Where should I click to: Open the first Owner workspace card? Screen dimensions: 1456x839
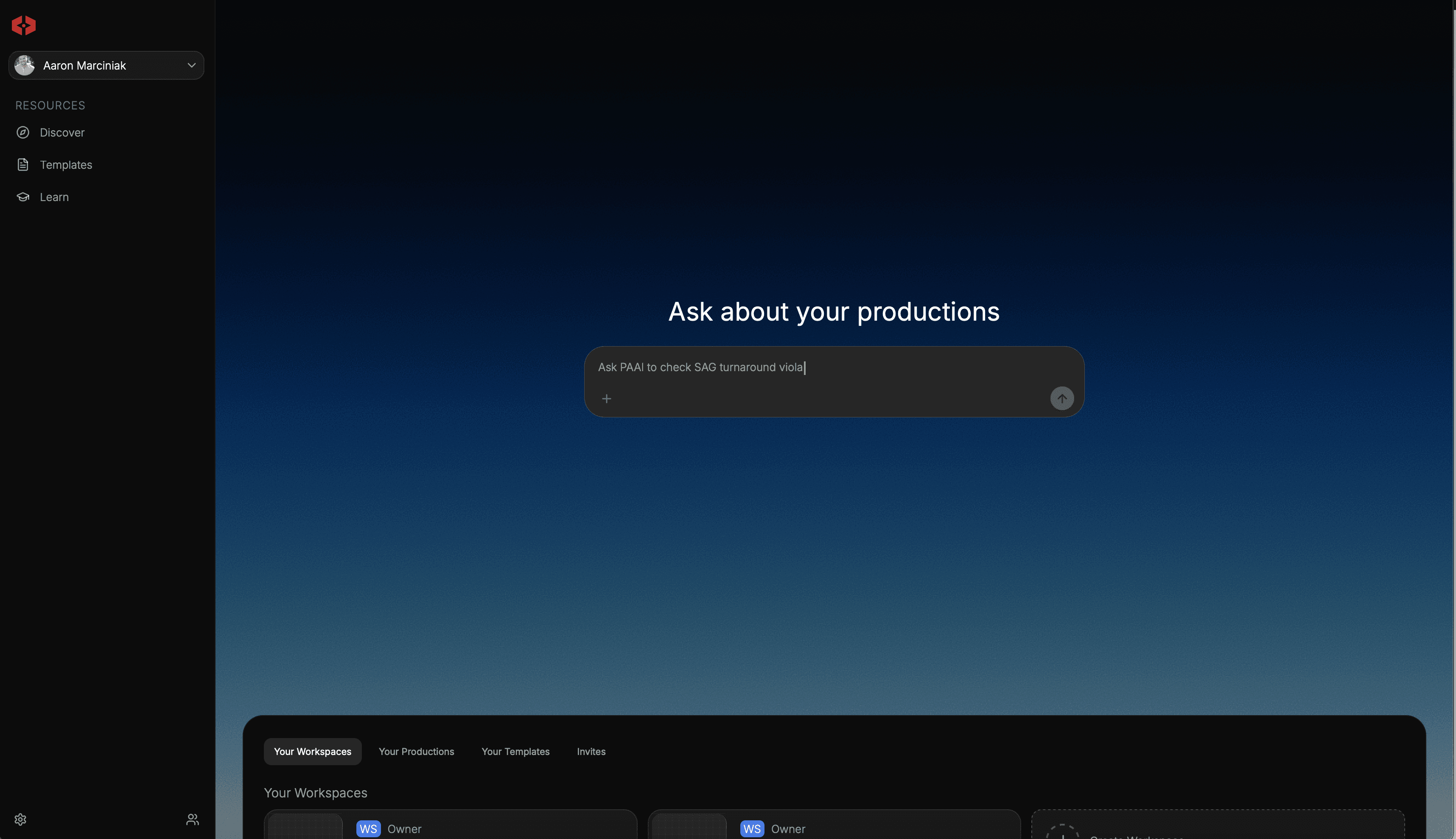click(450, 826)
